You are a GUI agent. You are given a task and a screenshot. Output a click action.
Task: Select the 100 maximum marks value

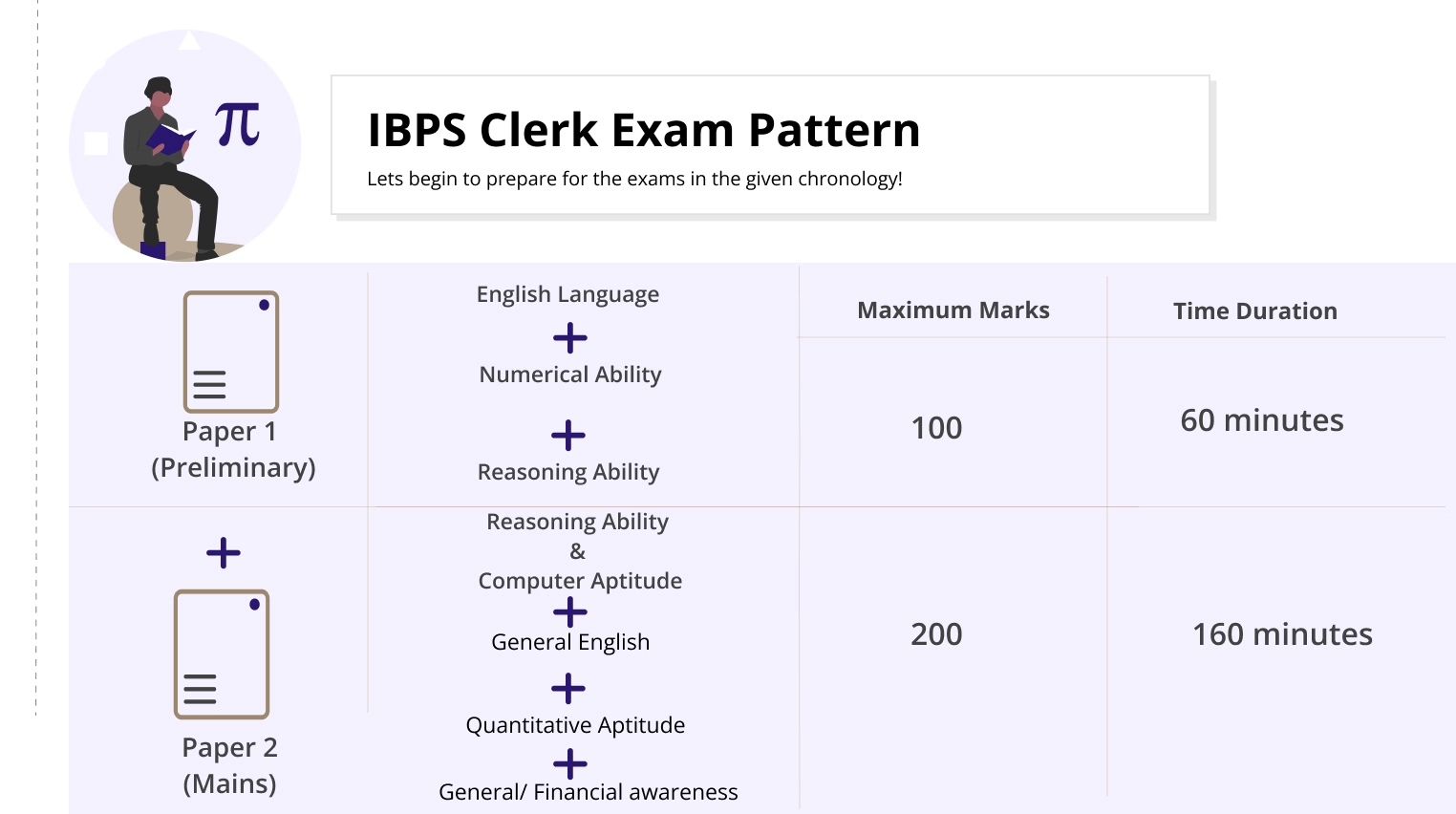pos(936,428)
